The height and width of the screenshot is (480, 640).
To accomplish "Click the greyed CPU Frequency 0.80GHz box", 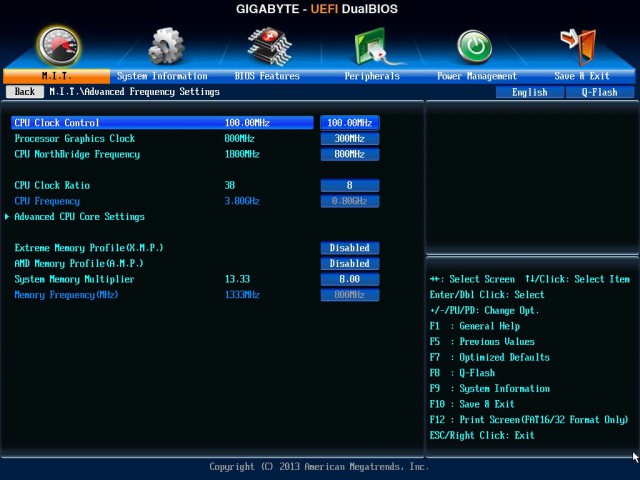I will click(350, 201).
